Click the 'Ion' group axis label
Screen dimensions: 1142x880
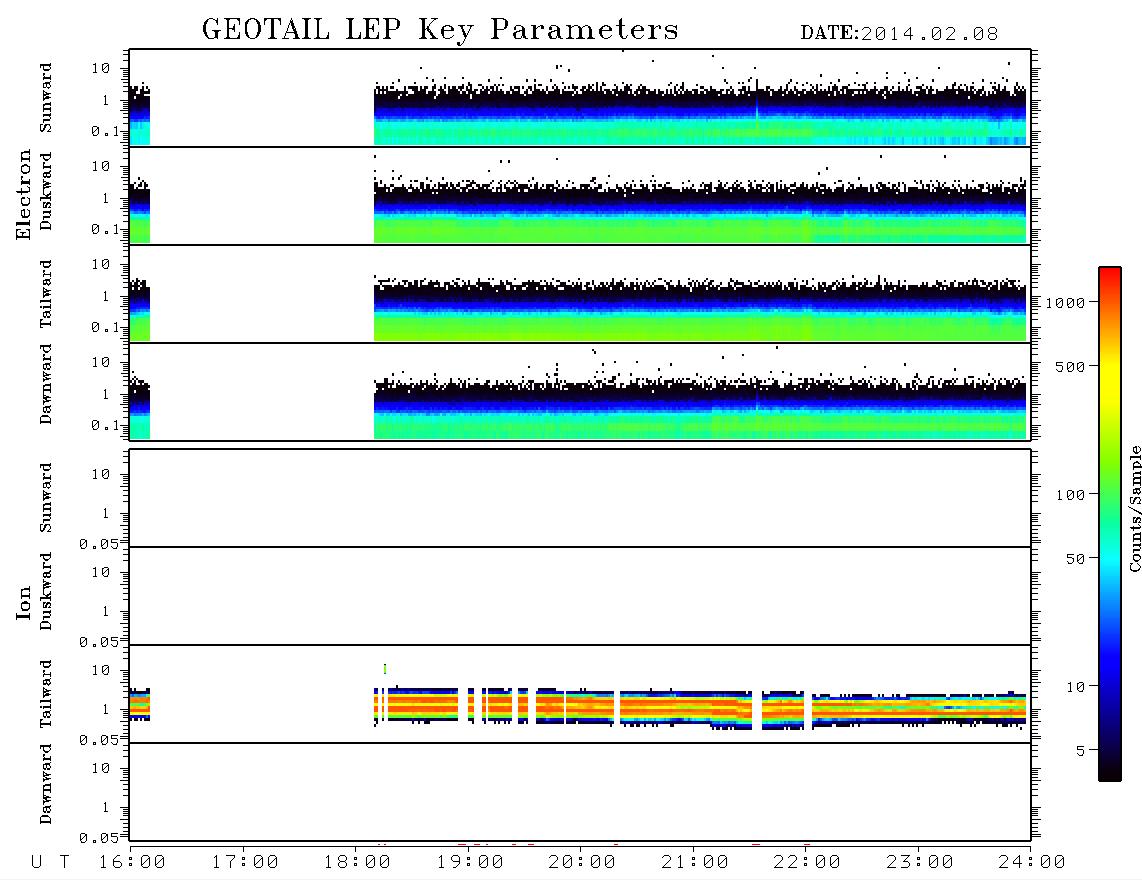(x=23, y=602)
